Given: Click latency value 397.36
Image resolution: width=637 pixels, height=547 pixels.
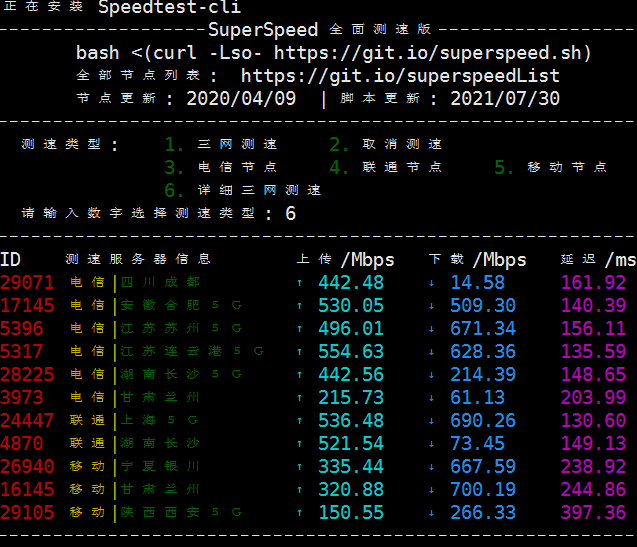Looking at the screenshot, I should click(x=593, y=512).
